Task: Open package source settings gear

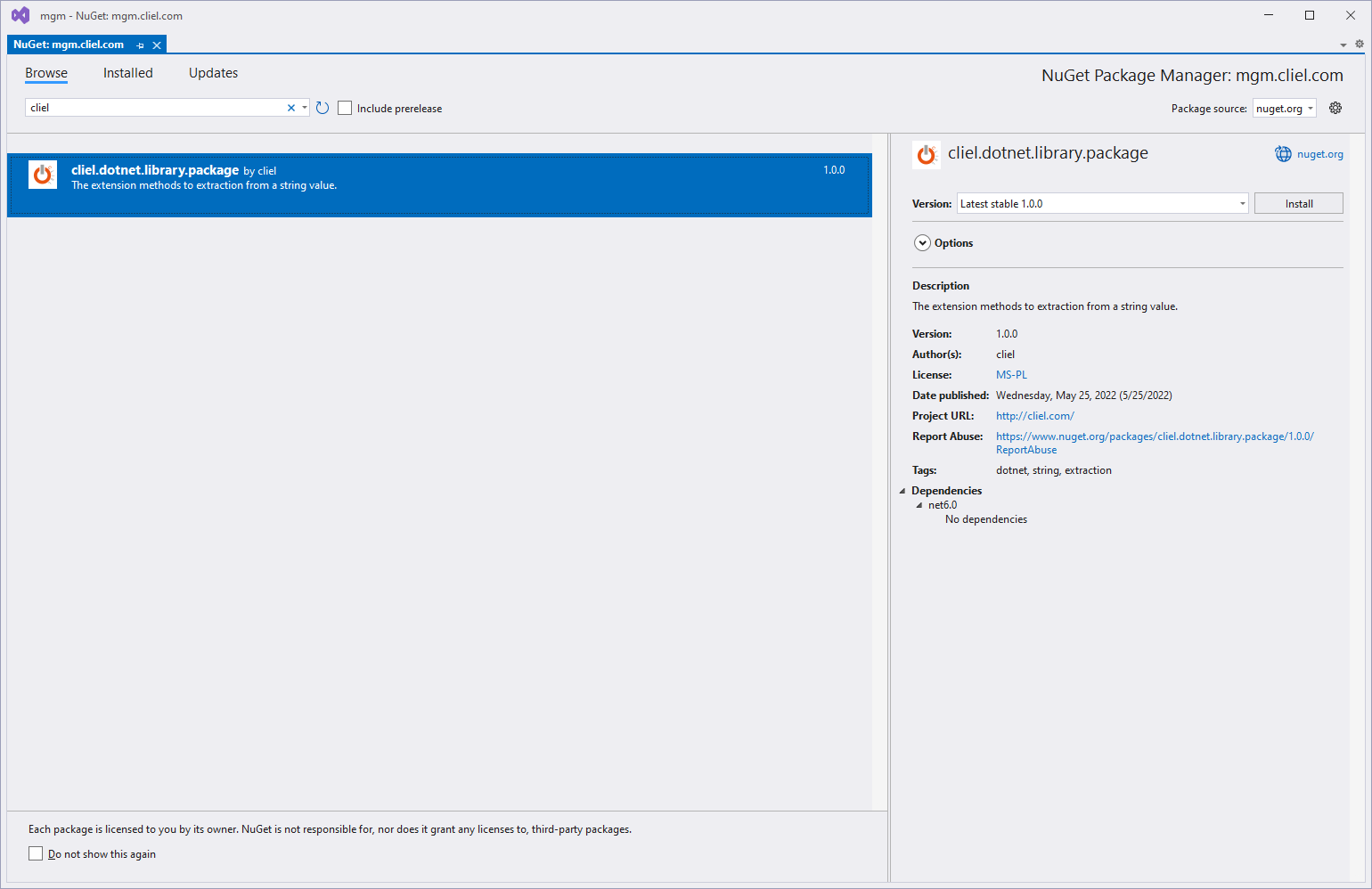Action: coord(1335,108)
